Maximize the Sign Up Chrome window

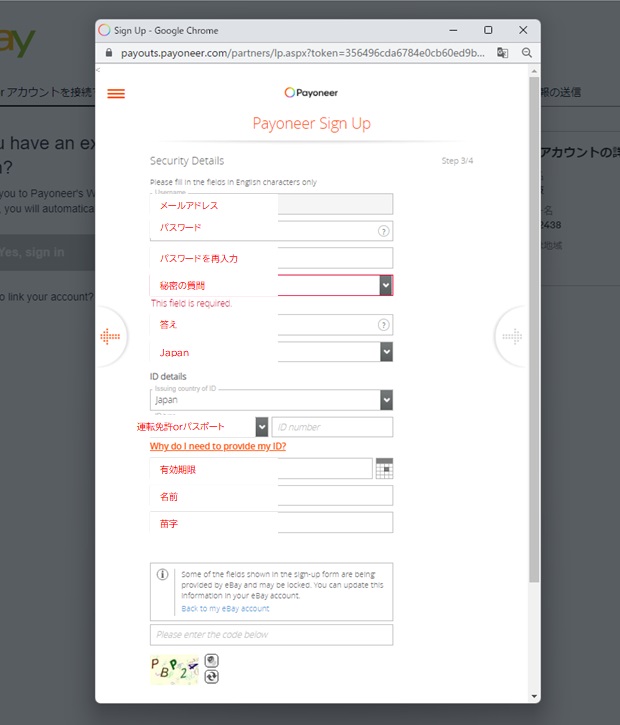pyautogui.click(x=488, y=30)
